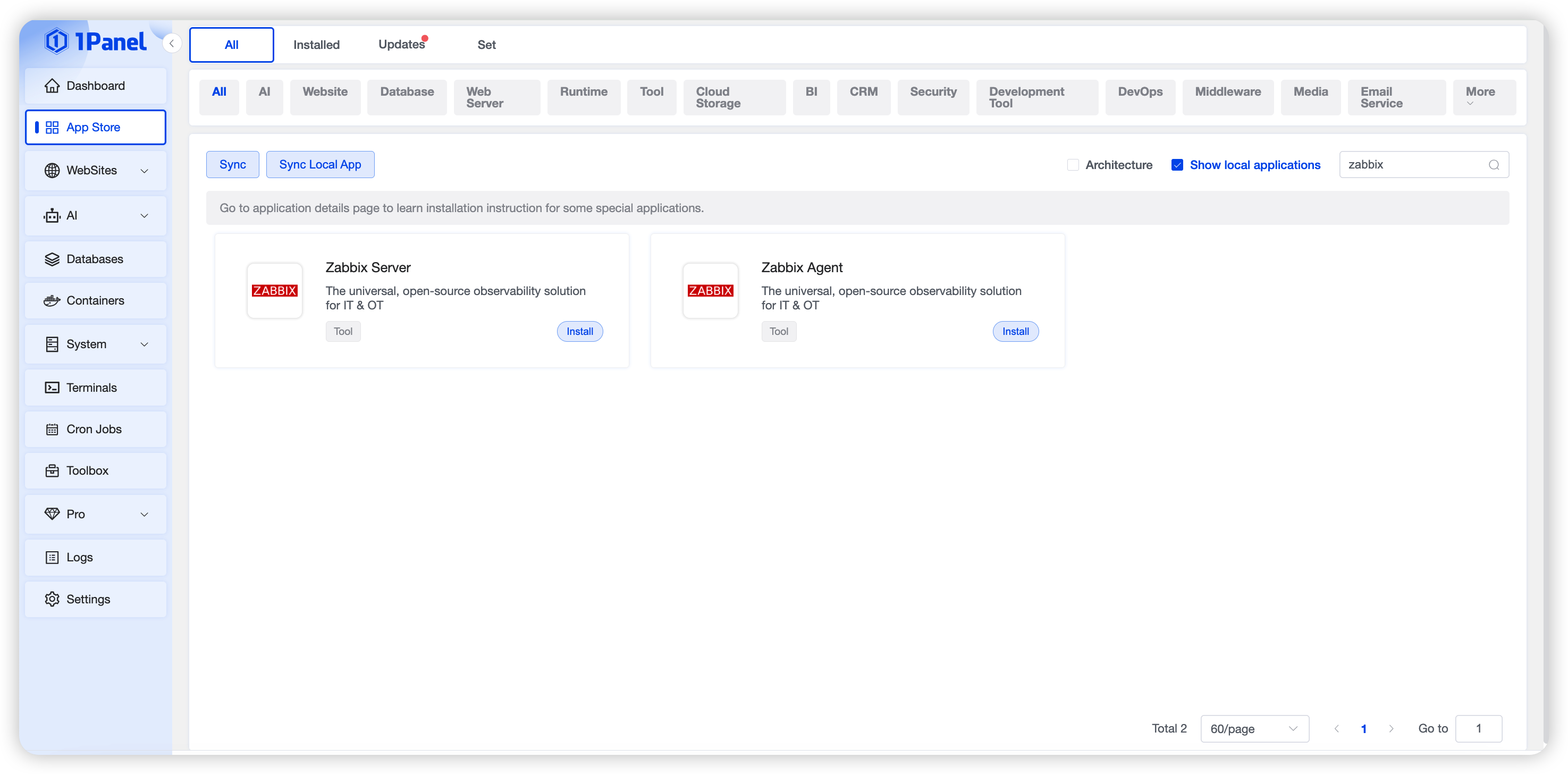Install the Zabbix Agent app
This screenshot has height=774, width=1568.
pos(1015,332)
